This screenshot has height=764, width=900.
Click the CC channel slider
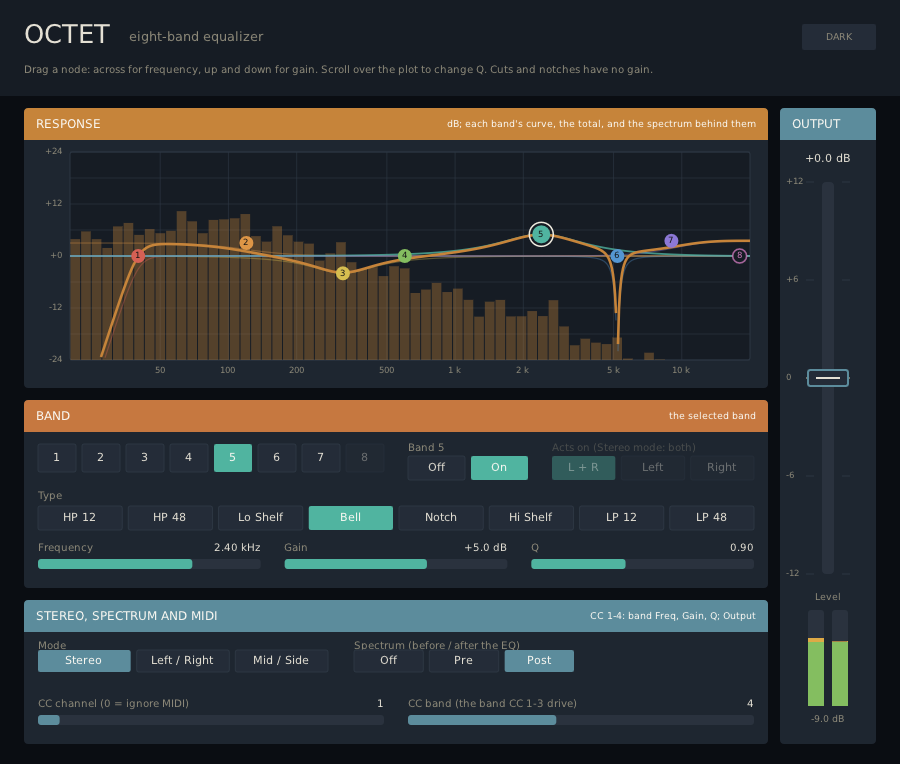pos(211,720)
